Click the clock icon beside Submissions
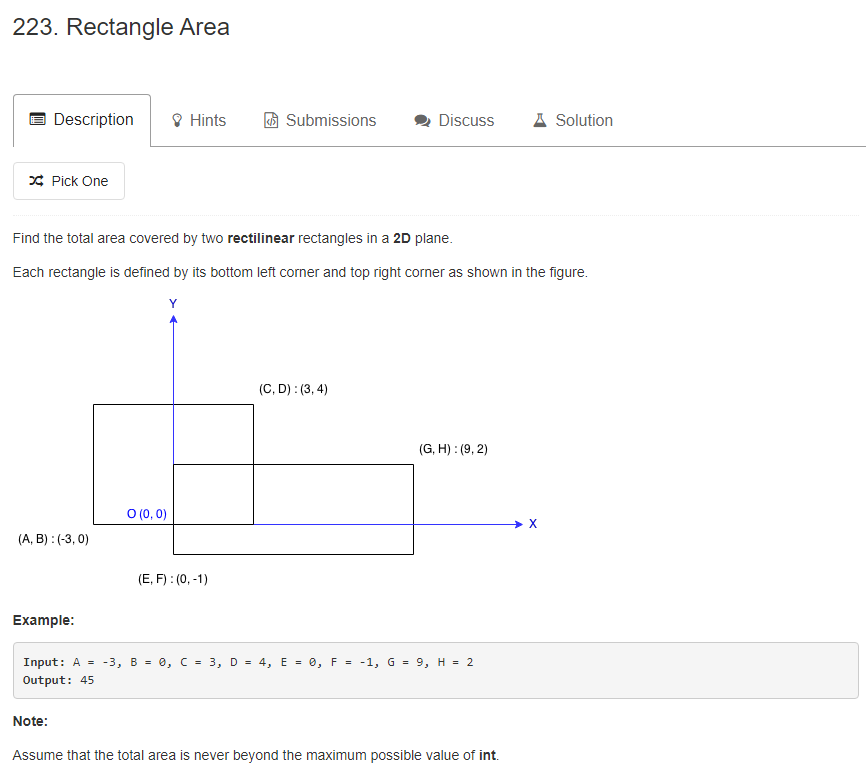This screenshot has height=773, width=866. pos(270,119)
